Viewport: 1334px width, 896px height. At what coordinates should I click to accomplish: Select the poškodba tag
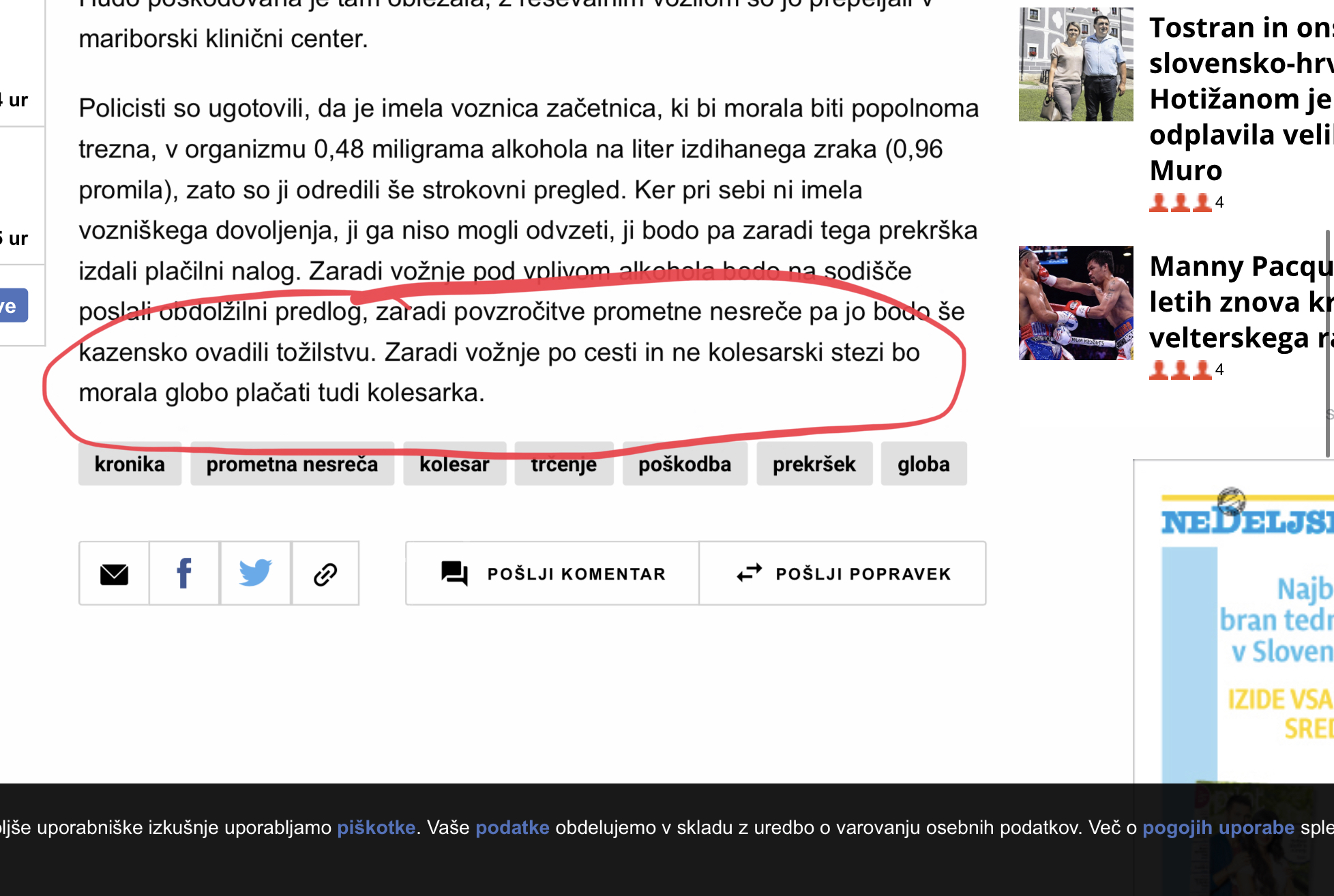(685, 464)
